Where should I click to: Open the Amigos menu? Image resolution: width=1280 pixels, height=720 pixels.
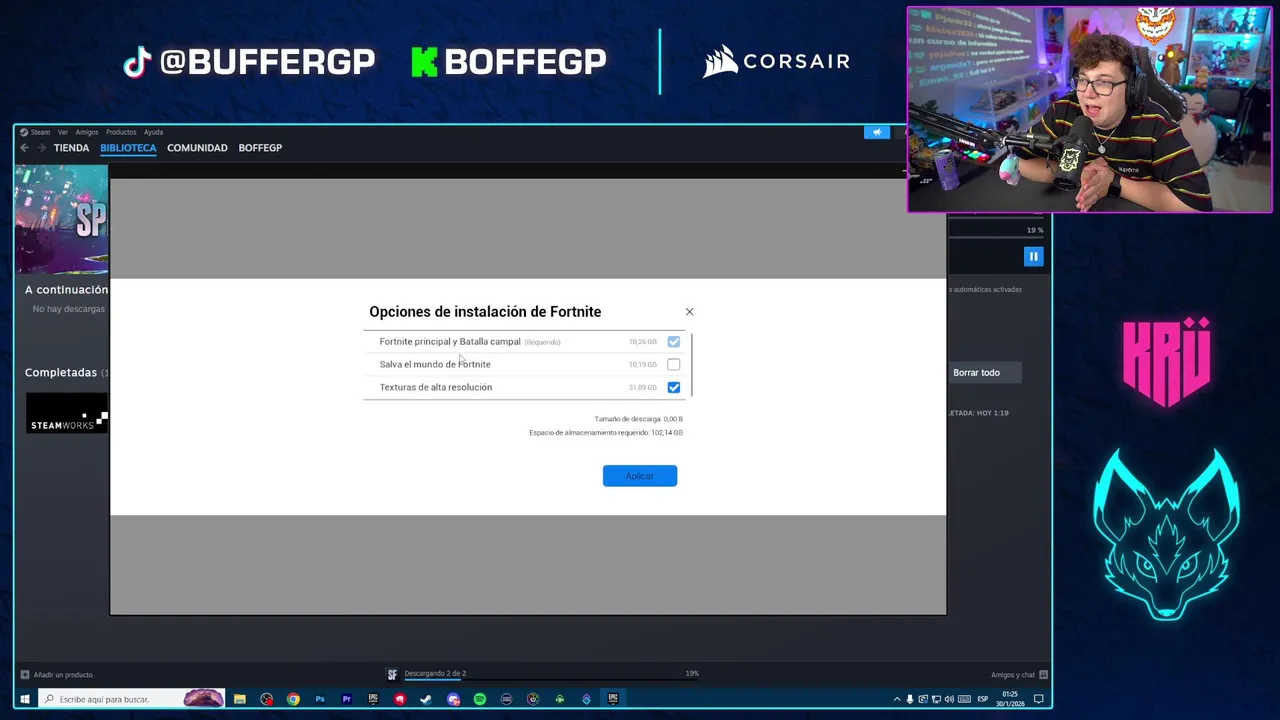[x=87, y=132]
